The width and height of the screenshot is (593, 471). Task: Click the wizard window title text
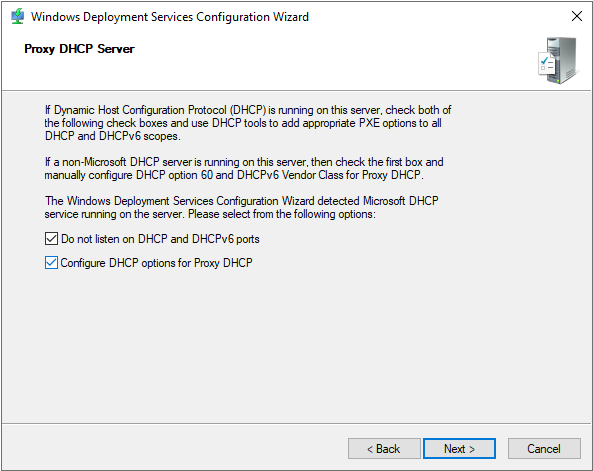coord(170,17)
